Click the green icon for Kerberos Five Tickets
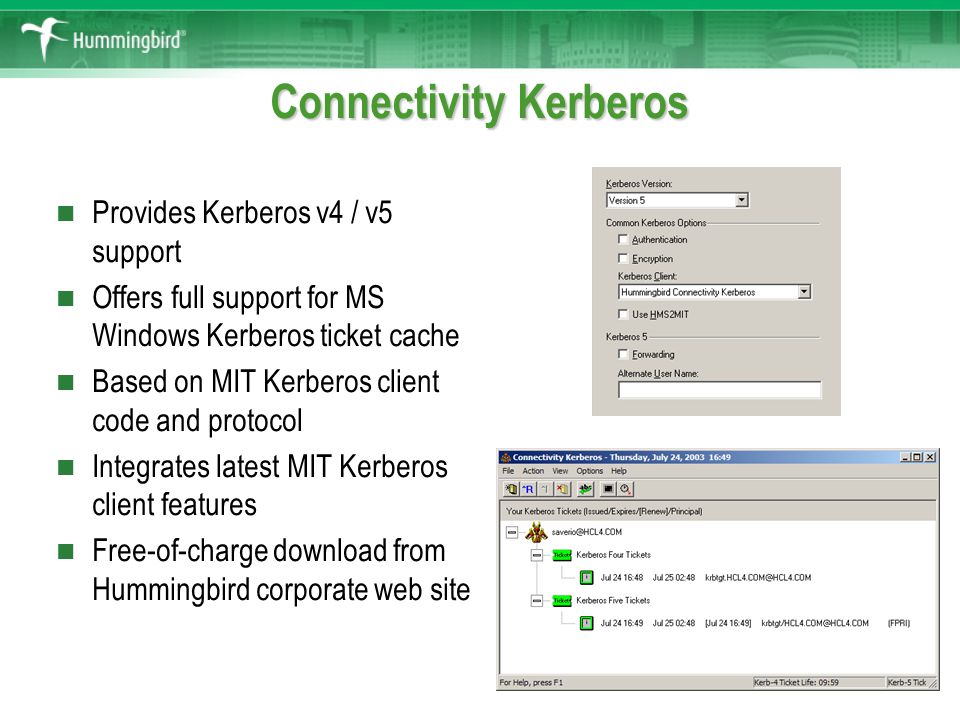Screen dimensions: 960x720 (x=561, y=601)
